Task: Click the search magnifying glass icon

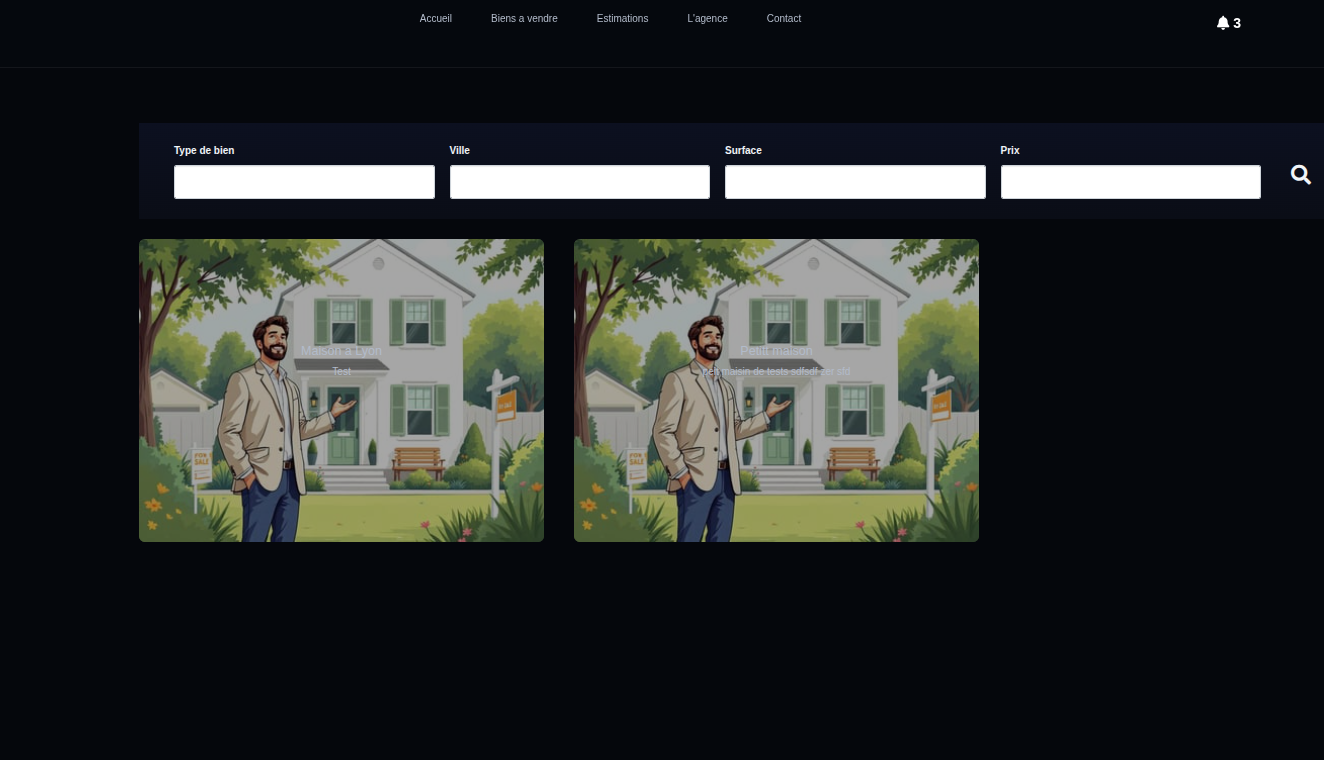Action: point(1300,174)
